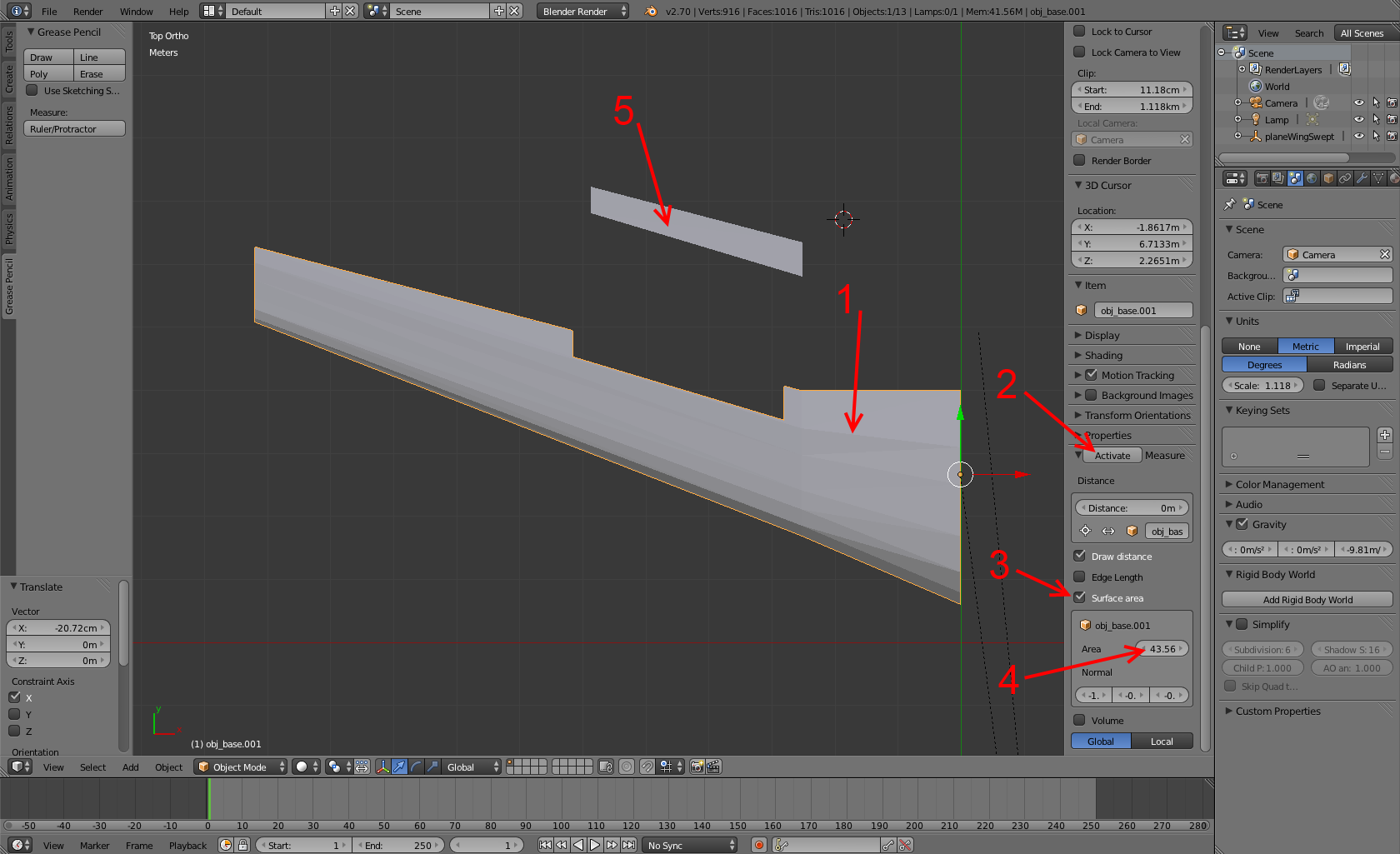Screen dimensions: 1400x854
Task: Click the Ruler/Protractor button
Action: 74,129
